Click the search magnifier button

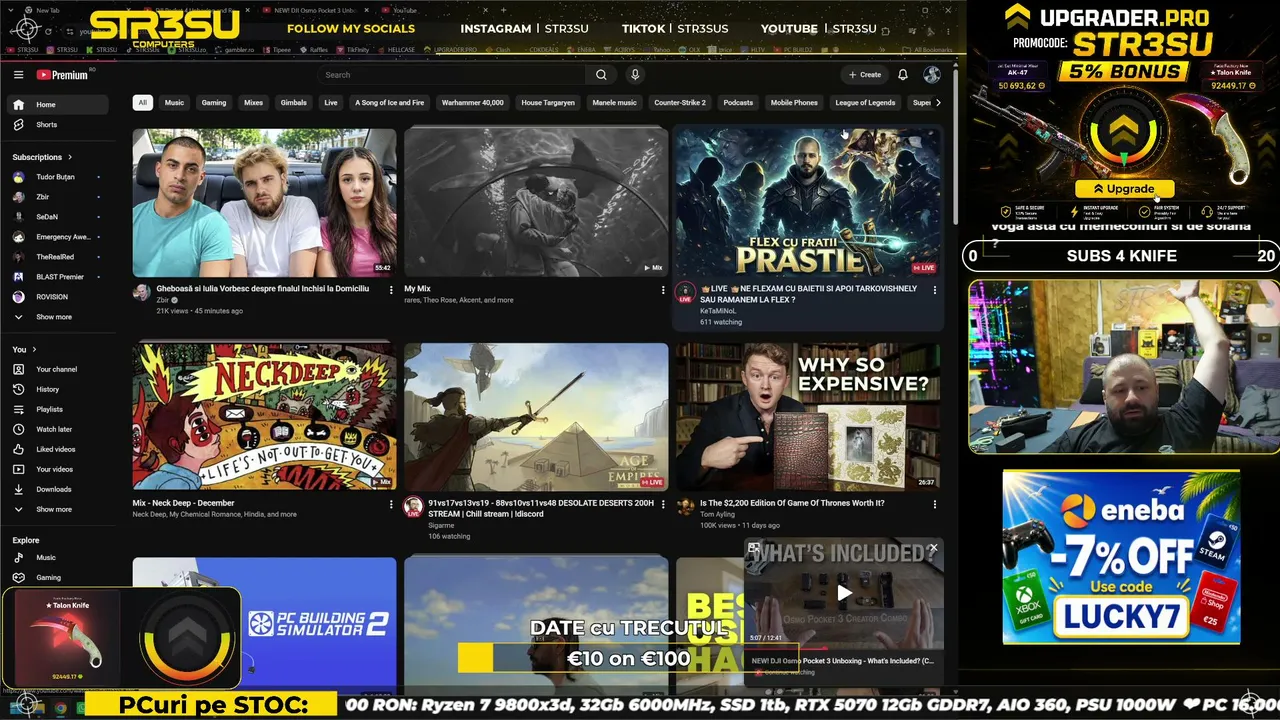pyautogui.click(x=601, y=75)
